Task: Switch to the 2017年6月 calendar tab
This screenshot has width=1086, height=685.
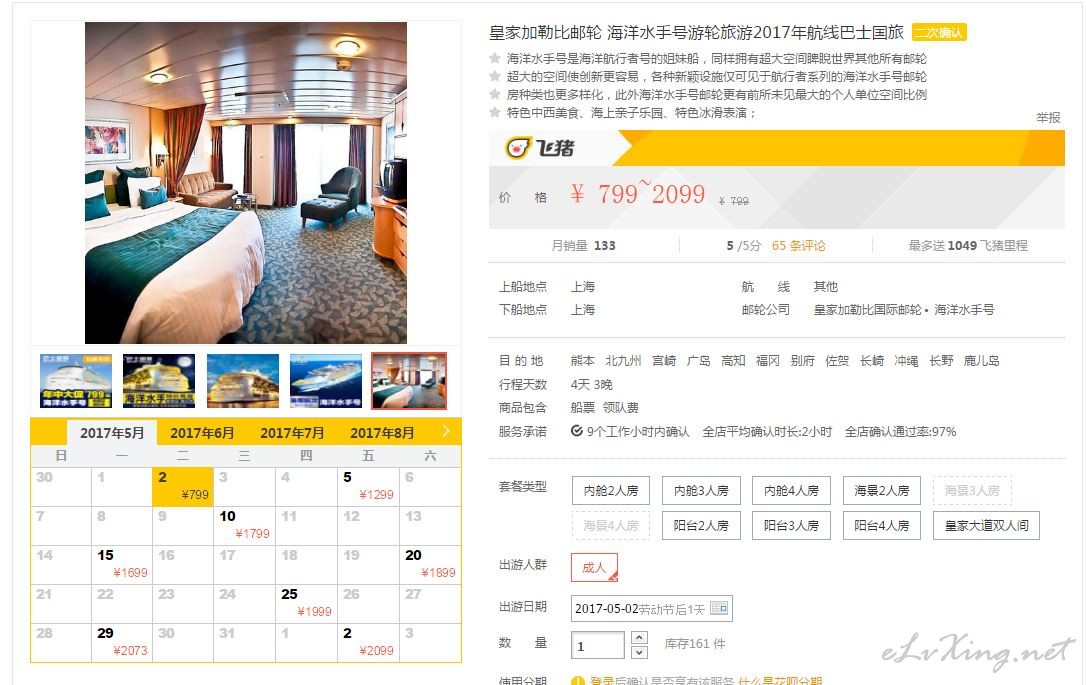Action: coord(202,433)
